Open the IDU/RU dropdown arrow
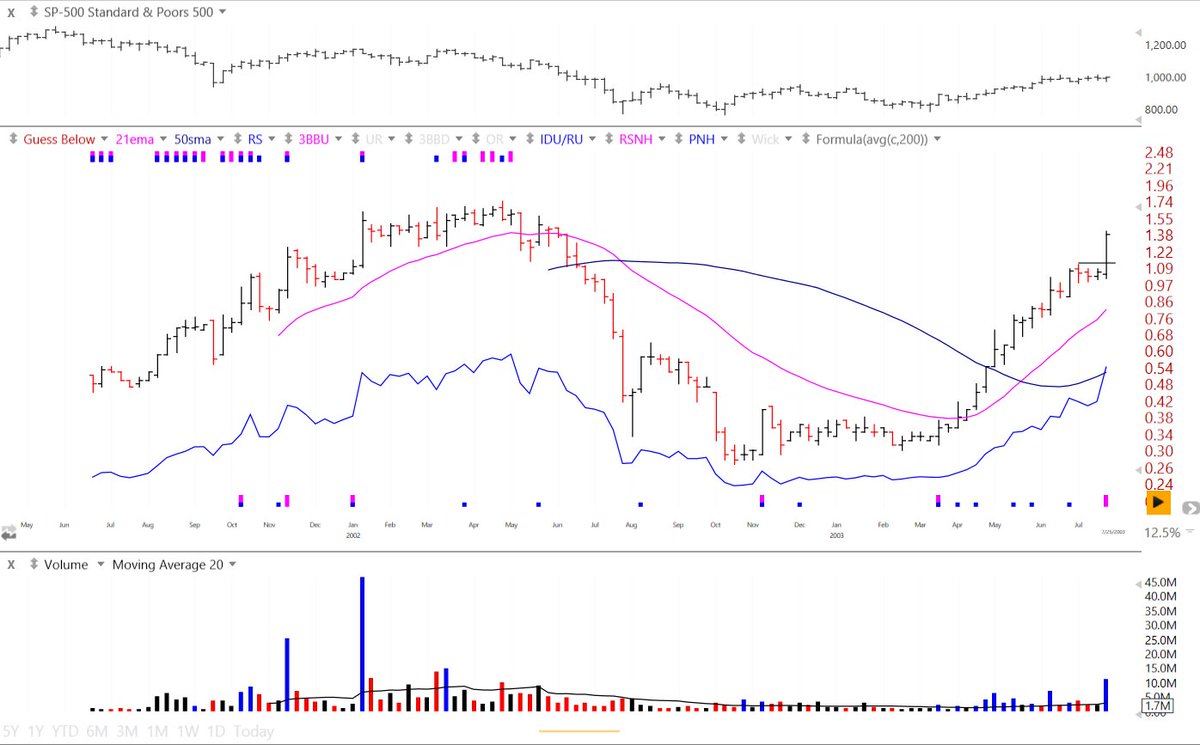 tap(594, 139)
